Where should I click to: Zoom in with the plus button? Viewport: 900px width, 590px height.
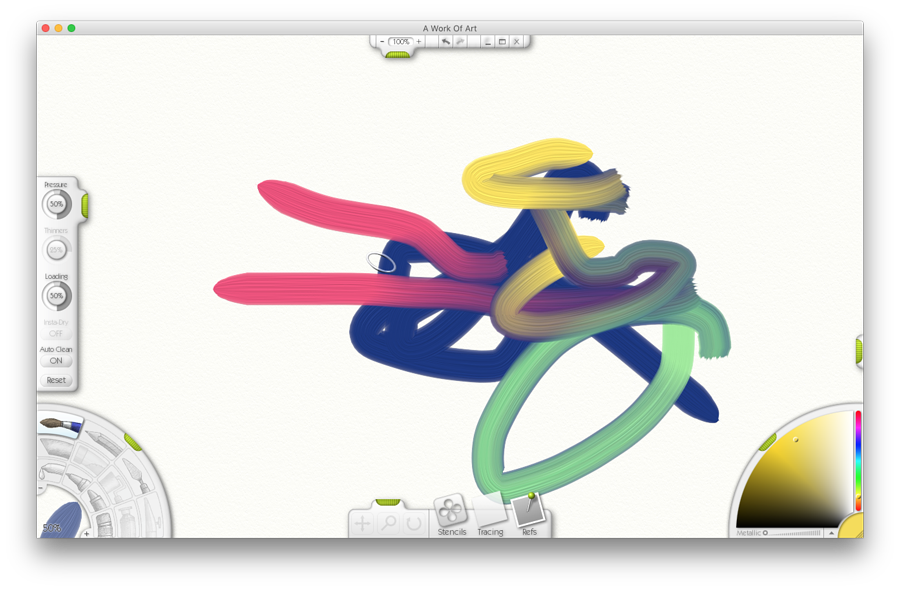(419, 41)
